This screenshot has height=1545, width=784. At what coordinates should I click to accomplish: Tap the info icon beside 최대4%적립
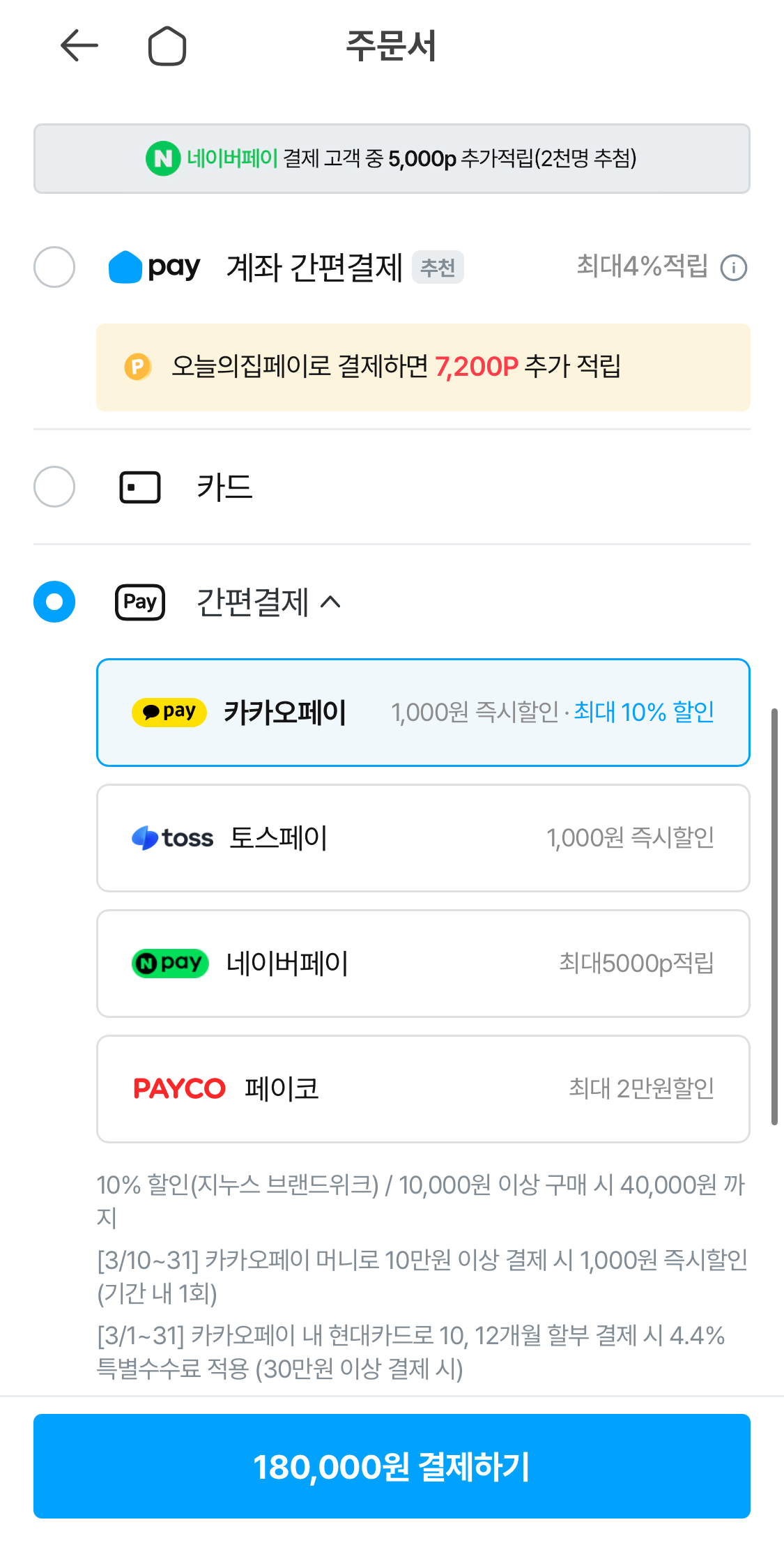click(733, 268)
